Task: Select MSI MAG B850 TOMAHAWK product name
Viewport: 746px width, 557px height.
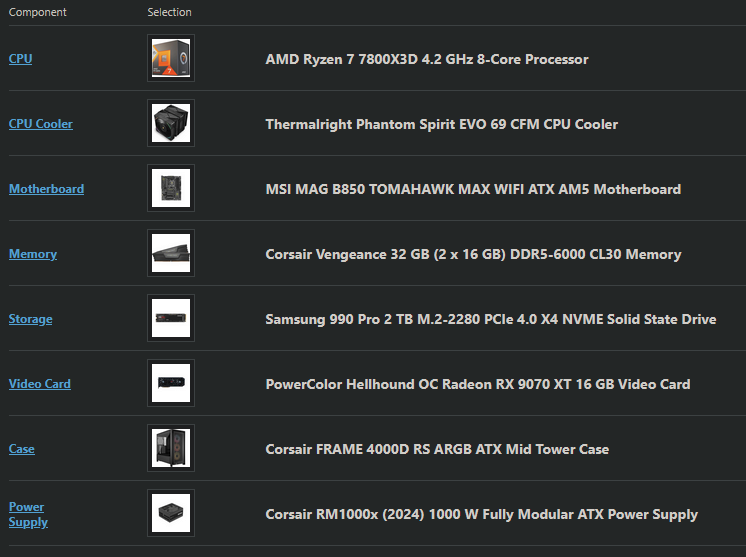Action: [473, 189]
